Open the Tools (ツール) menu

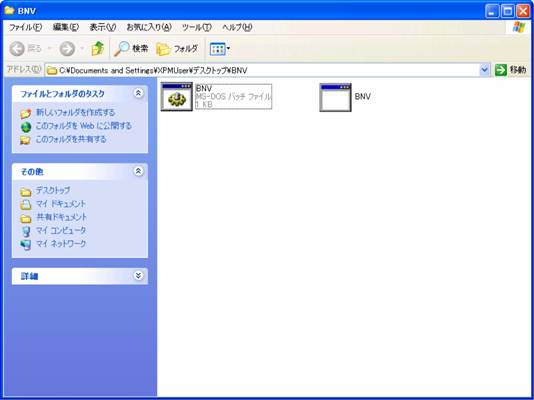pos(197,27)
